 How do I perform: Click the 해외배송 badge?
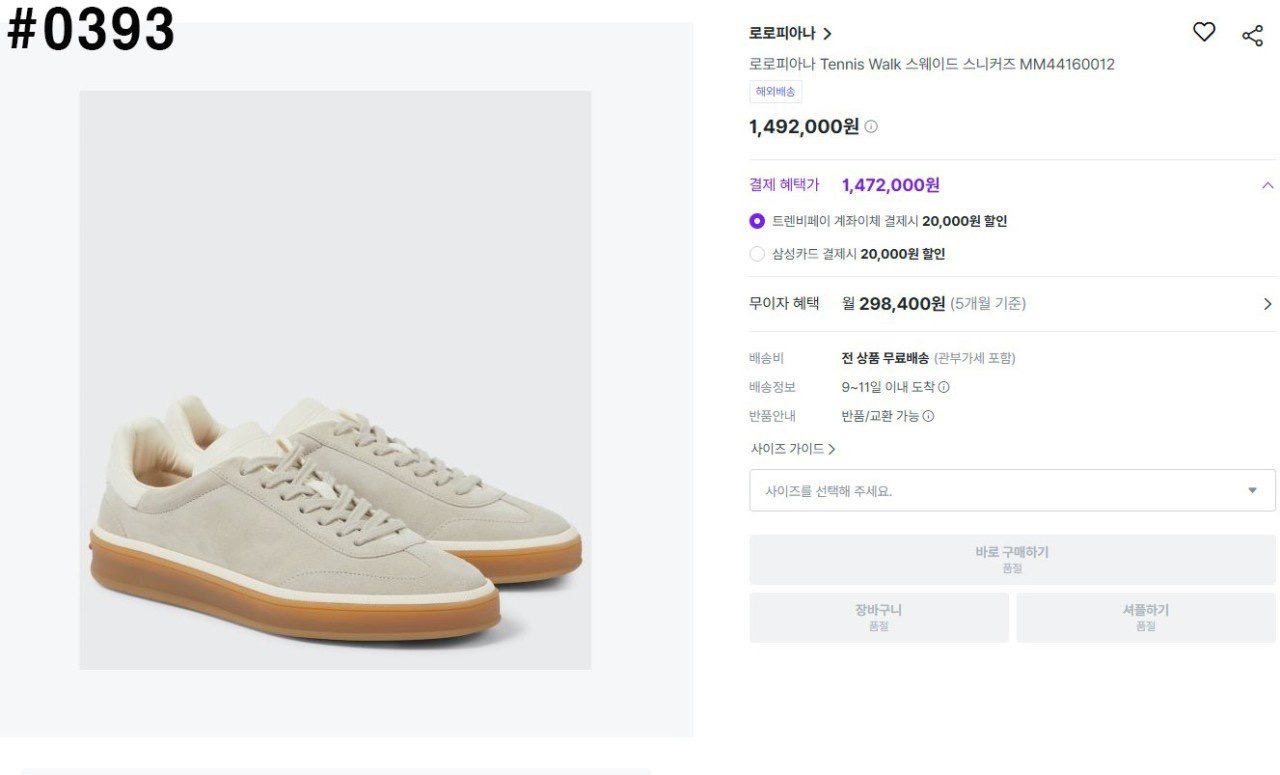click(x=775, y=92)
